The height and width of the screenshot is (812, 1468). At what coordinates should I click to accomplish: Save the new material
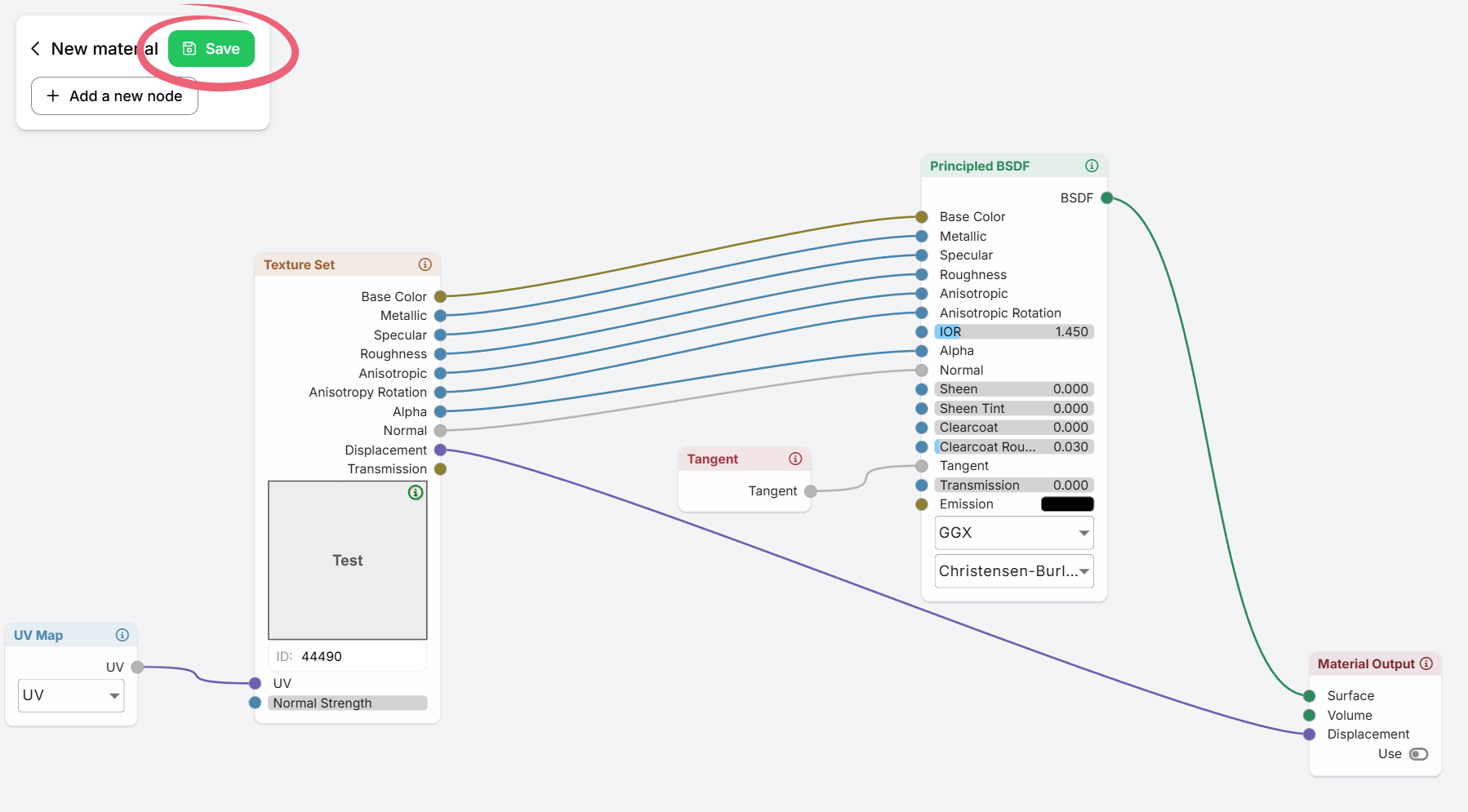click(x=211, y=49)
